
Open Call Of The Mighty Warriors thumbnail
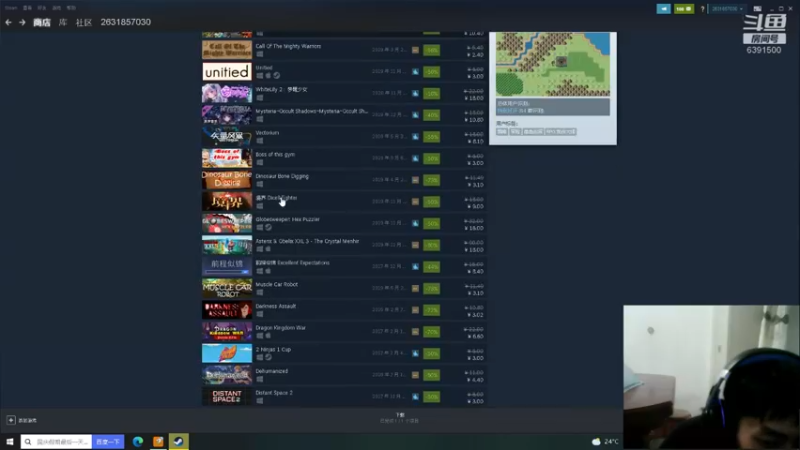(x=227, y=50)
